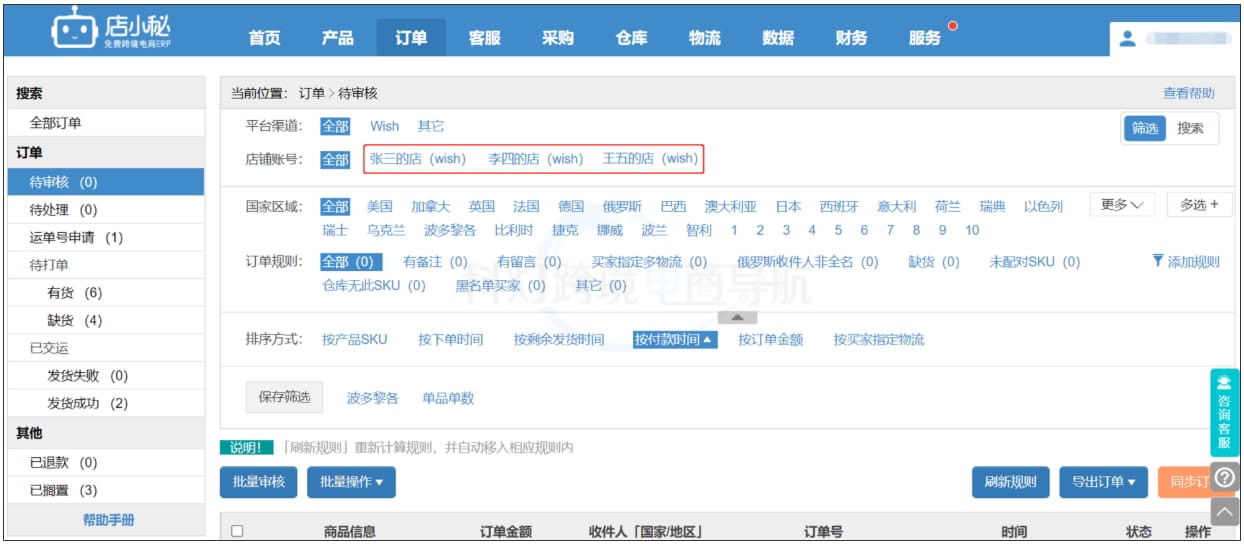Click the 添加规则 filter funnel icon
Screen dimensions: 1244x544
1158,261
